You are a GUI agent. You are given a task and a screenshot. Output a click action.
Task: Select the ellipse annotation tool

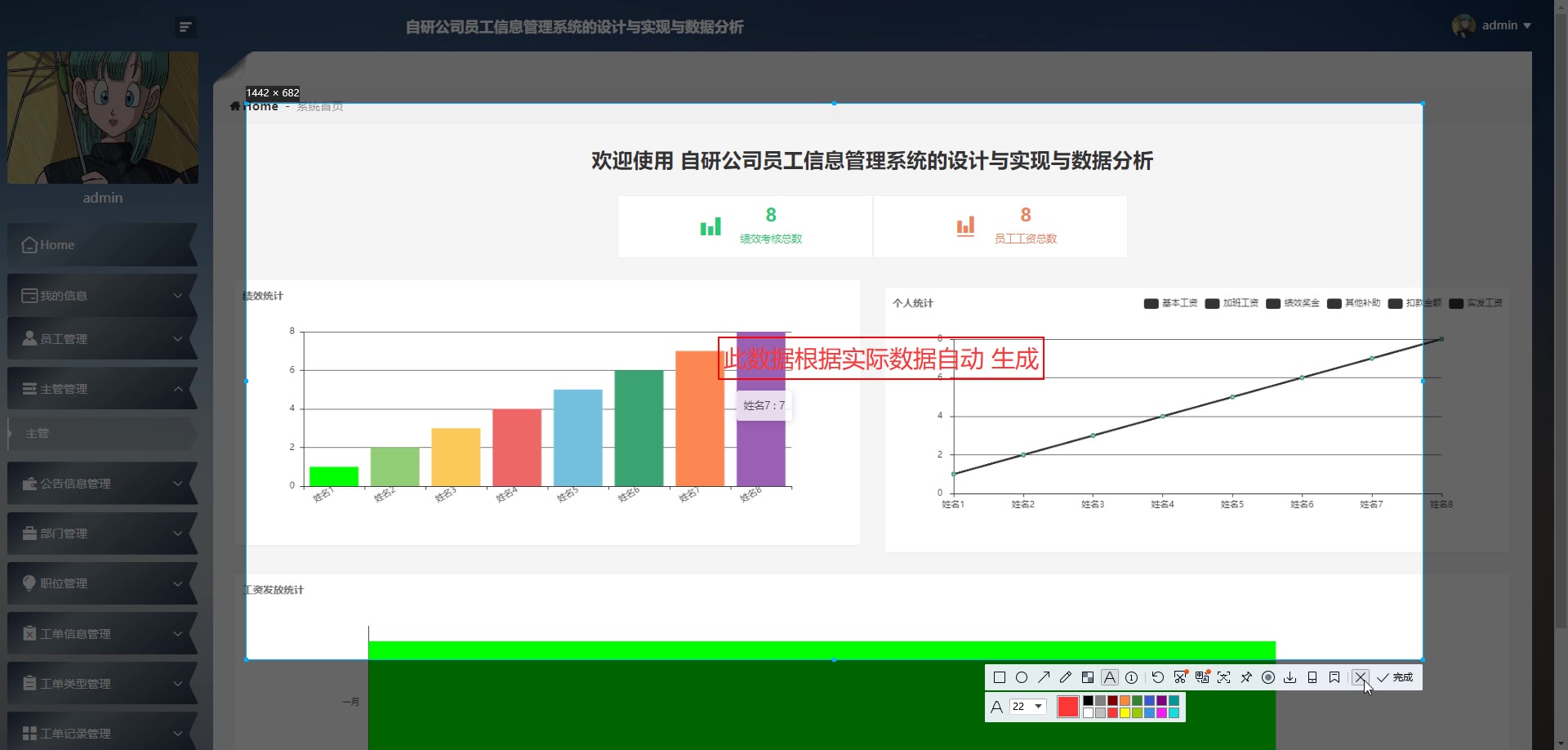(1022, 677)
